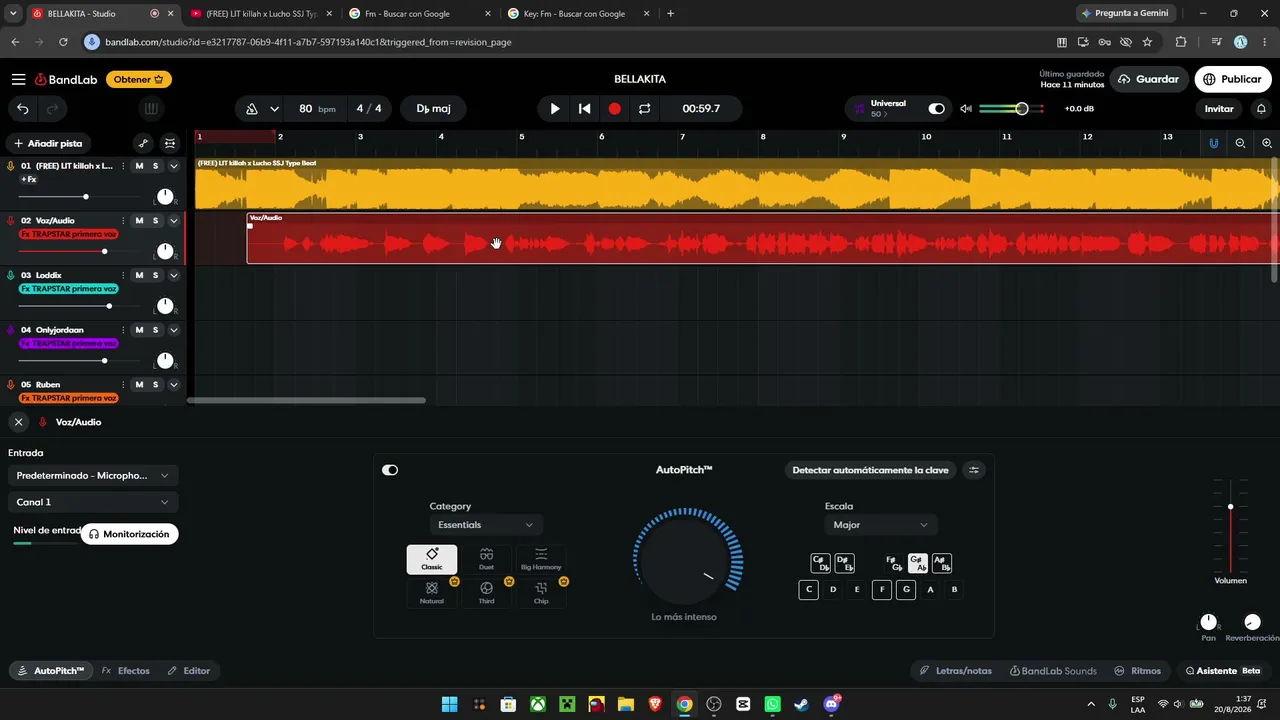
Task: Click the master volume slider handle
Action: pos(1022,109)
